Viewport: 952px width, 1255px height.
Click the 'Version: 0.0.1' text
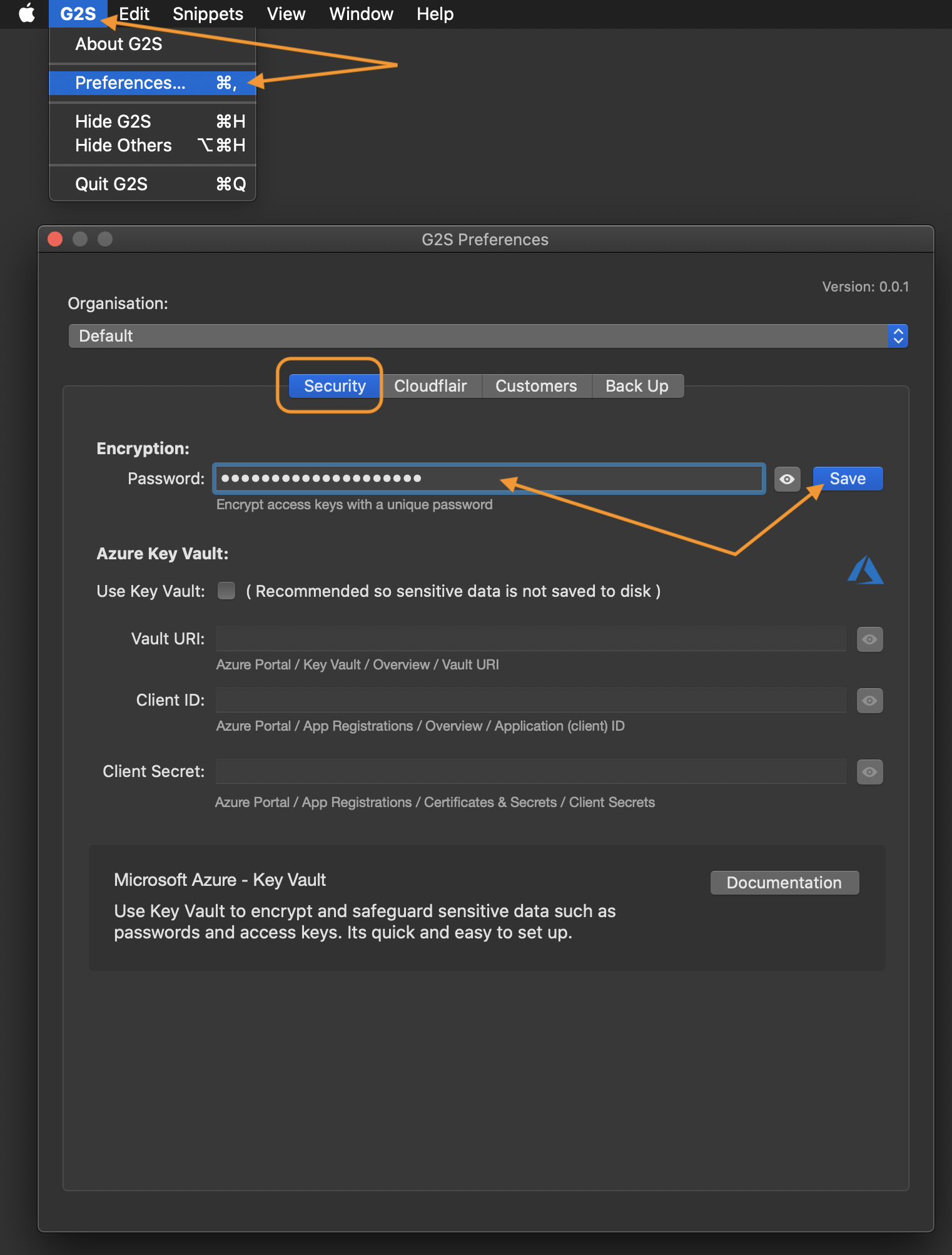(866, 287)
